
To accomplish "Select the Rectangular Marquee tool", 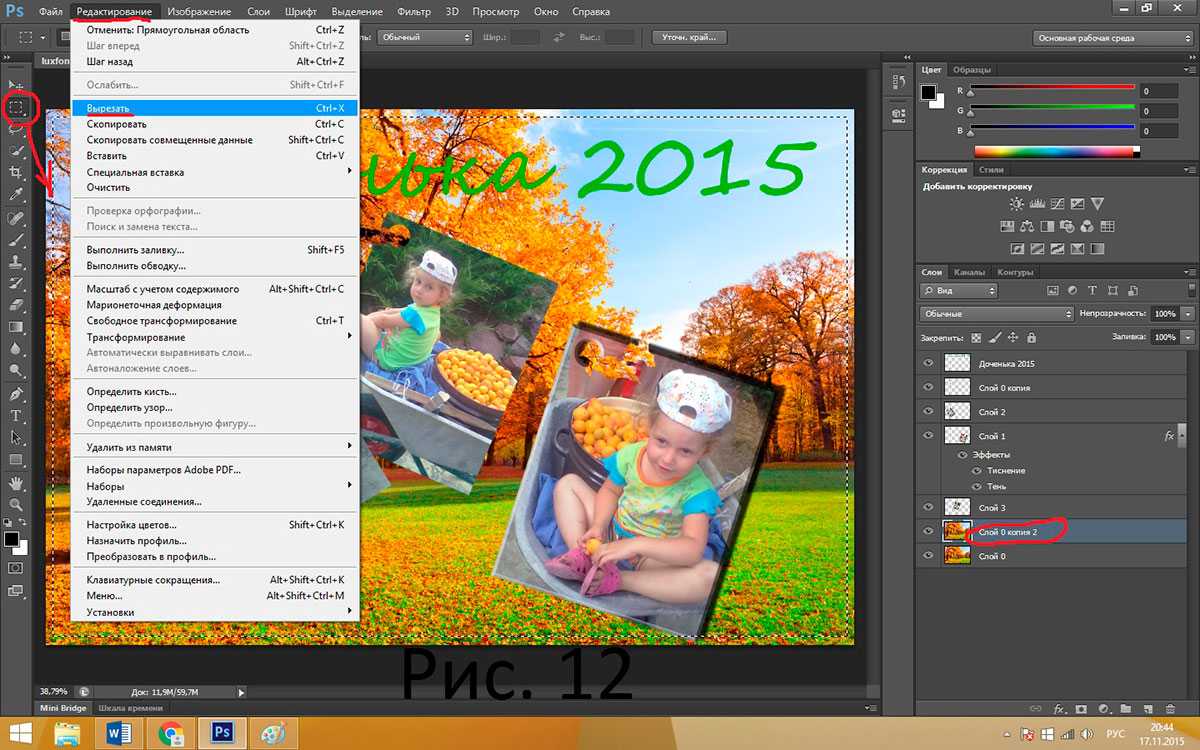I will click(17, 107).
